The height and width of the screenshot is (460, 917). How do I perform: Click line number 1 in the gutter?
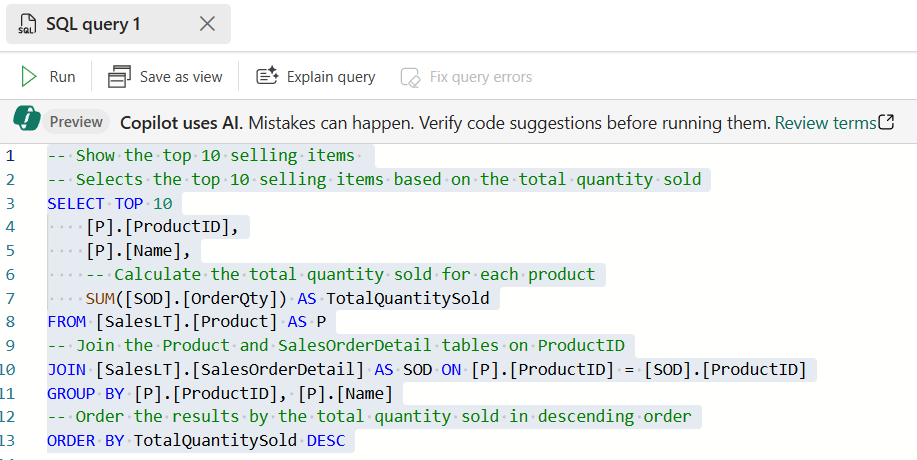tap(10, 155)
